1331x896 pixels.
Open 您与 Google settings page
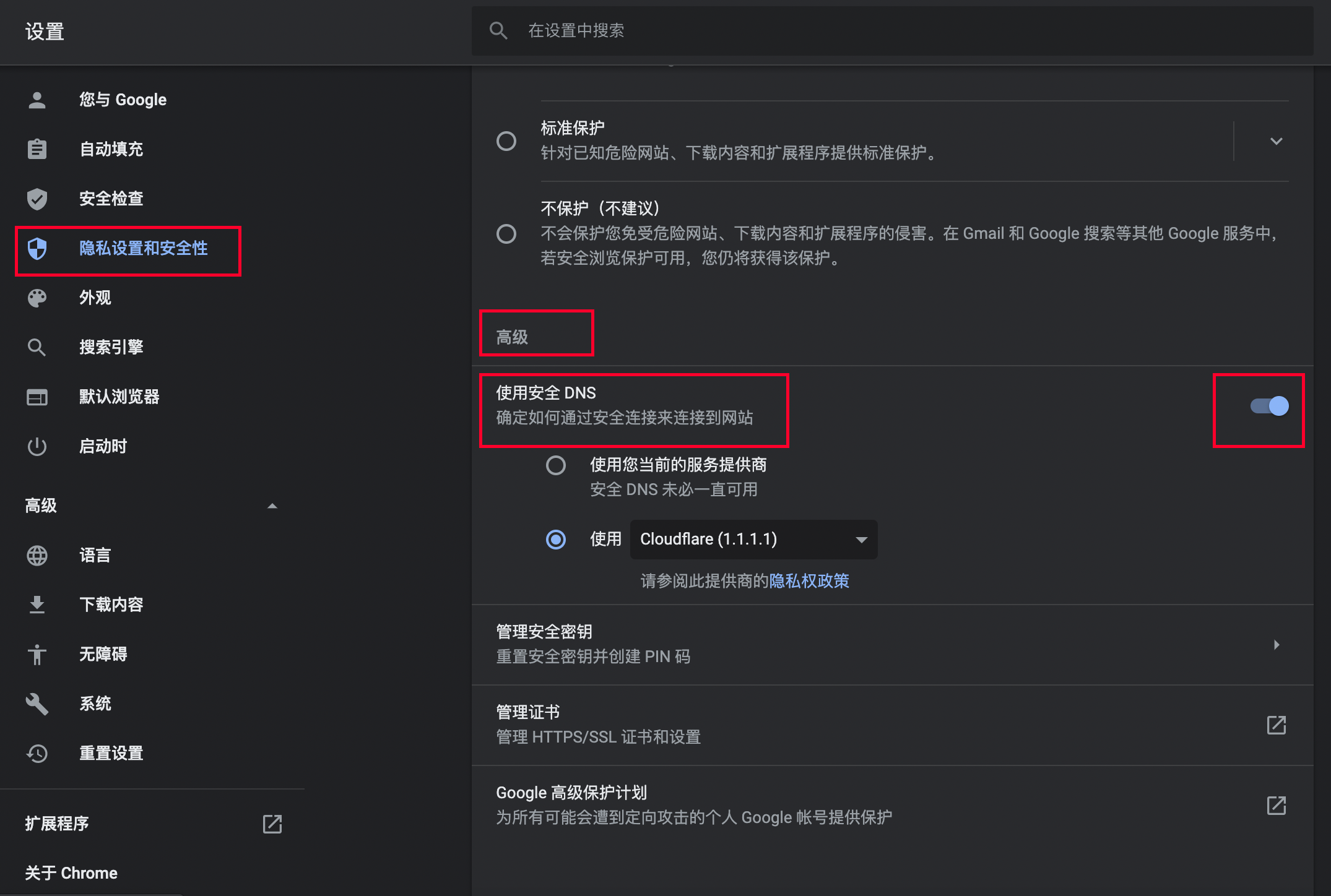[123, 100]
